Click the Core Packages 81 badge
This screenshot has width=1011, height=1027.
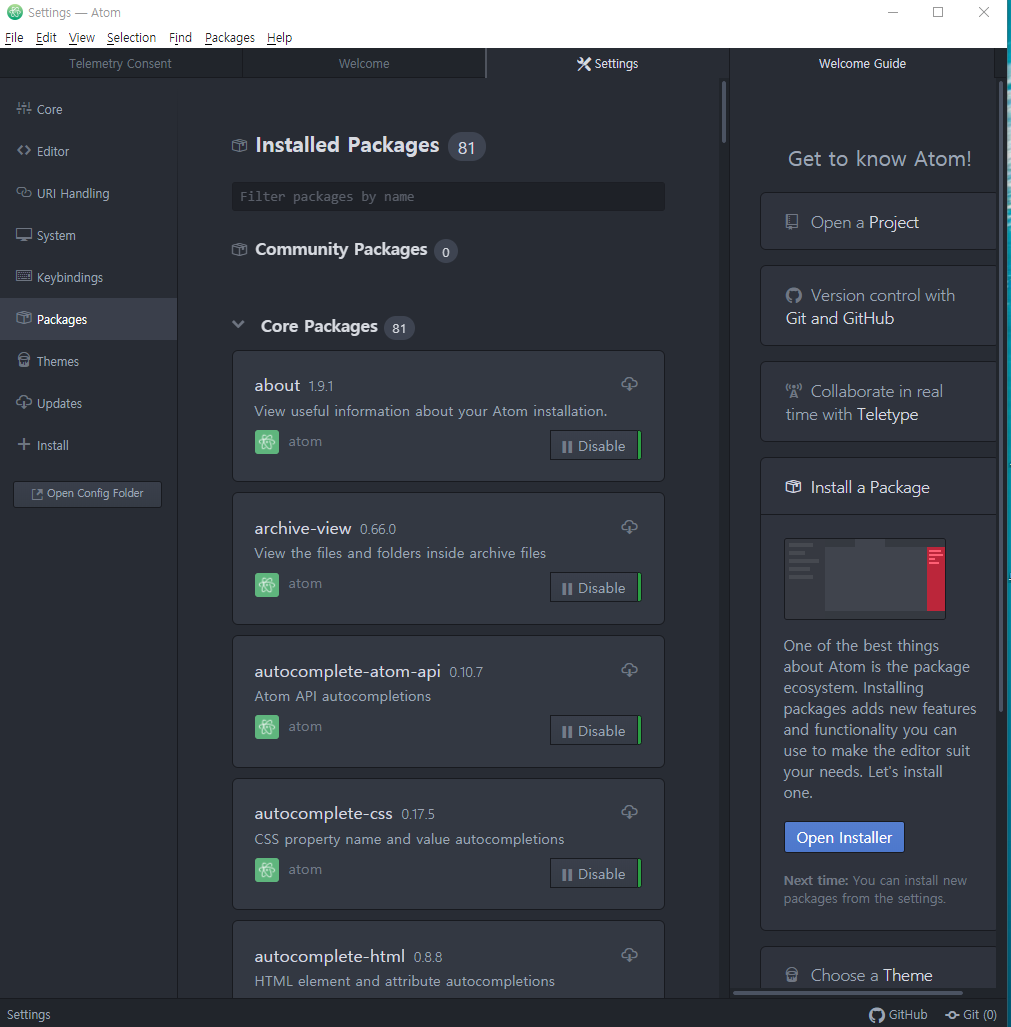(x=399, y=328)
